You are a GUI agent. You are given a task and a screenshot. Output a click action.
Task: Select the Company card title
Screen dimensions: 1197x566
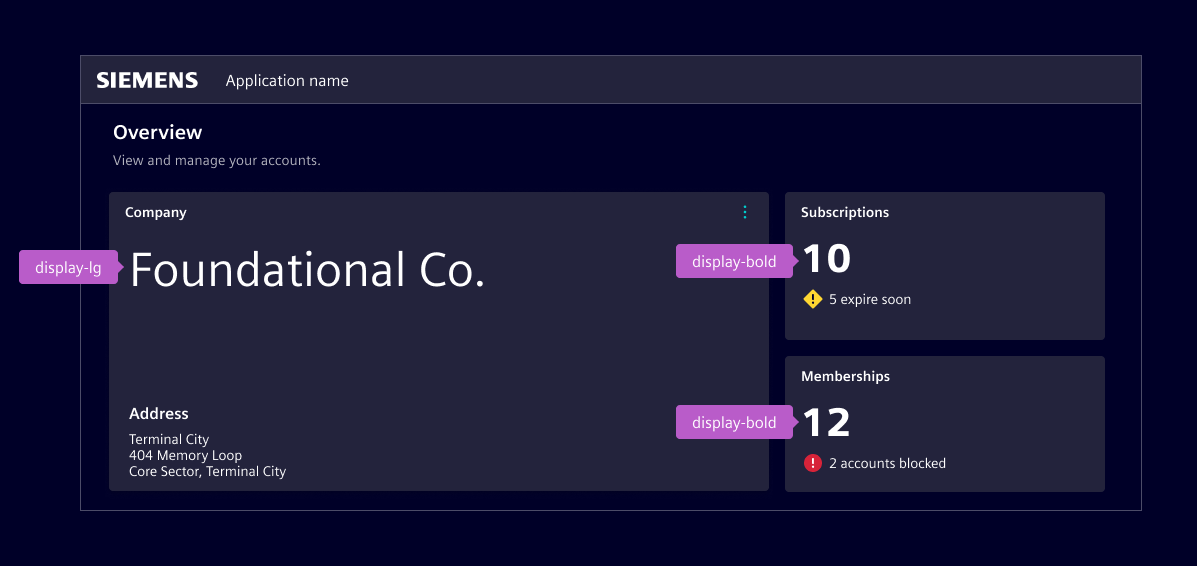[155, 212]
